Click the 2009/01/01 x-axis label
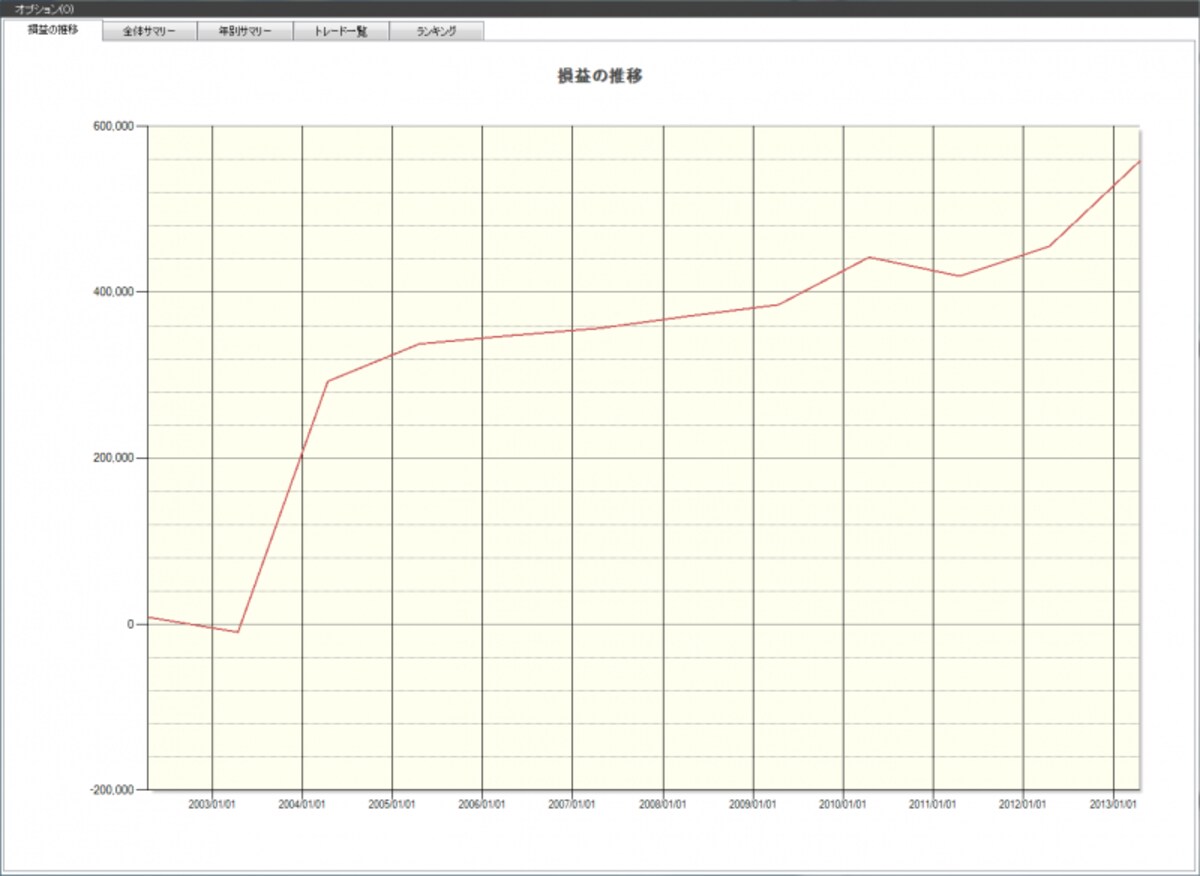The width and height of the screenshot is (1200, 876). point(753,804)
